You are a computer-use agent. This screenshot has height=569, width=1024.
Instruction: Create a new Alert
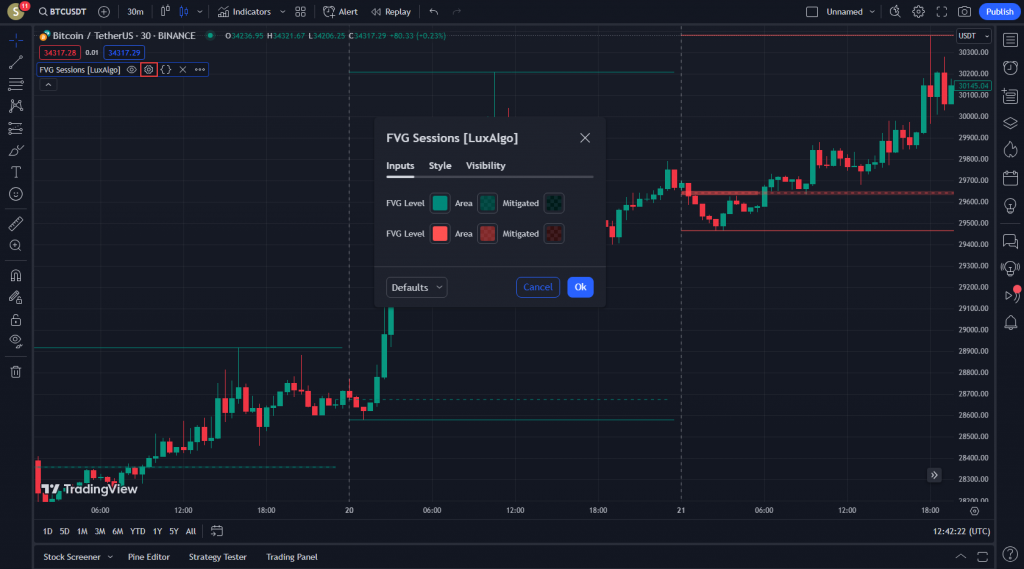click(340, 12)
